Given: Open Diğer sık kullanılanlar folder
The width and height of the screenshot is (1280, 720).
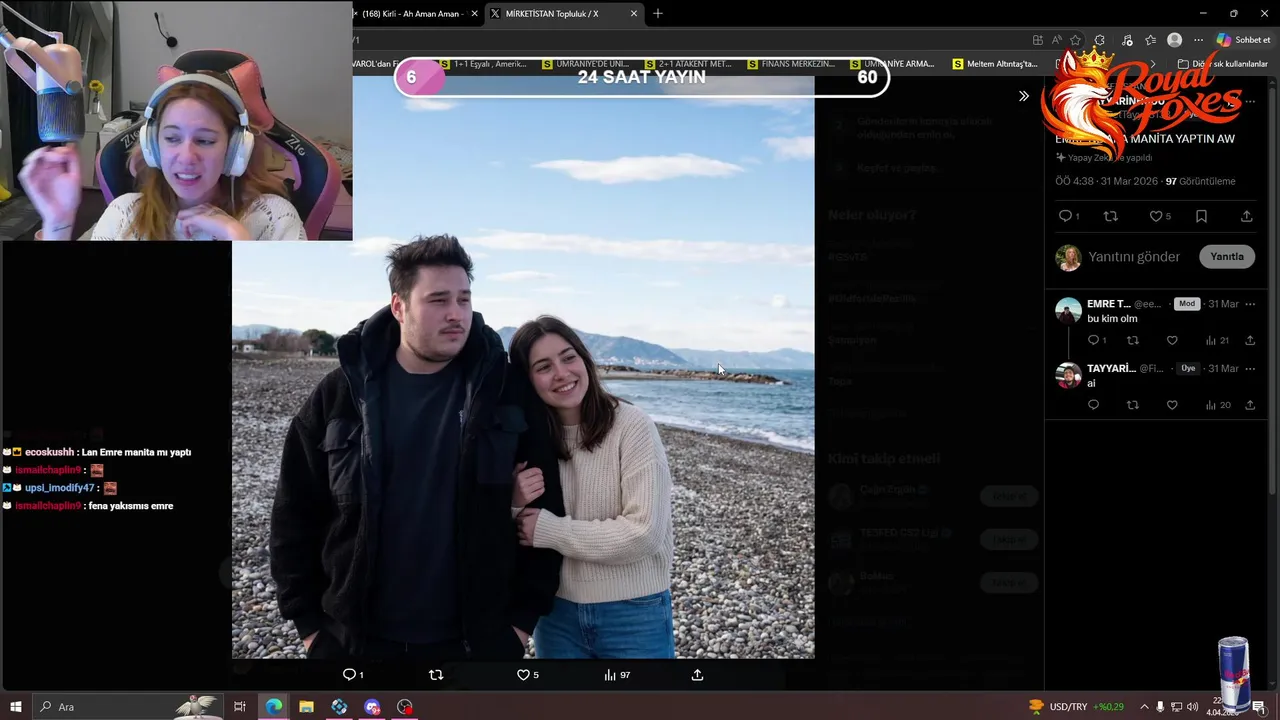Looking at the screenshot, I should (x=1221, y=64).
